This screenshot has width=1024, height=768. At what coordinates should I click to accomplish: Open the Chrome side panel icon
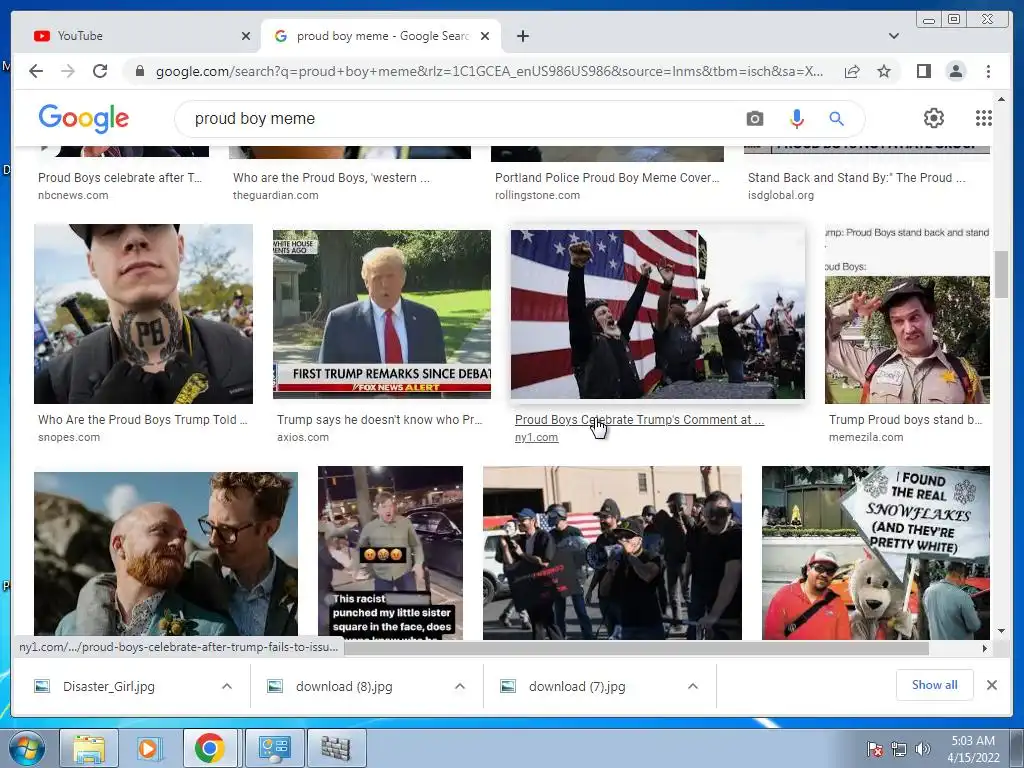(x=923, y=71)
